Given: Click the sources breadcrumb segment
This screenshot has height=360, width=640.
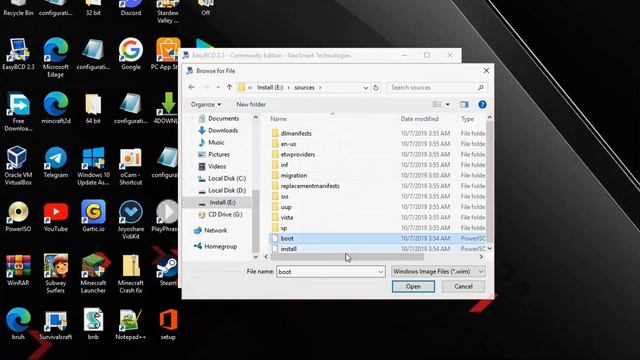Looking at the screenshot, I should pyautogui.click(x=304, y=87).
